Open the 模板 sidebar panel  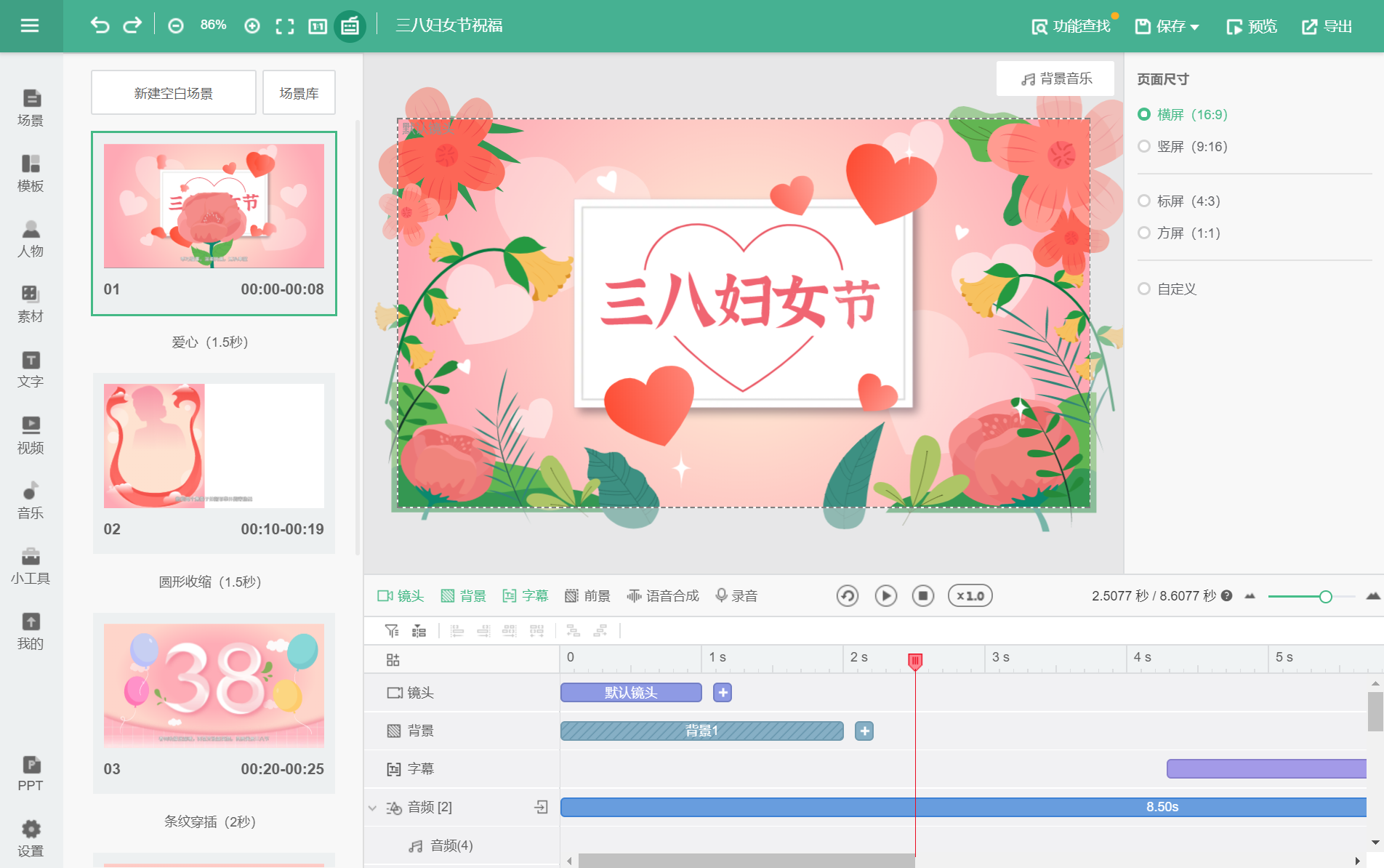tap(31, 173)
